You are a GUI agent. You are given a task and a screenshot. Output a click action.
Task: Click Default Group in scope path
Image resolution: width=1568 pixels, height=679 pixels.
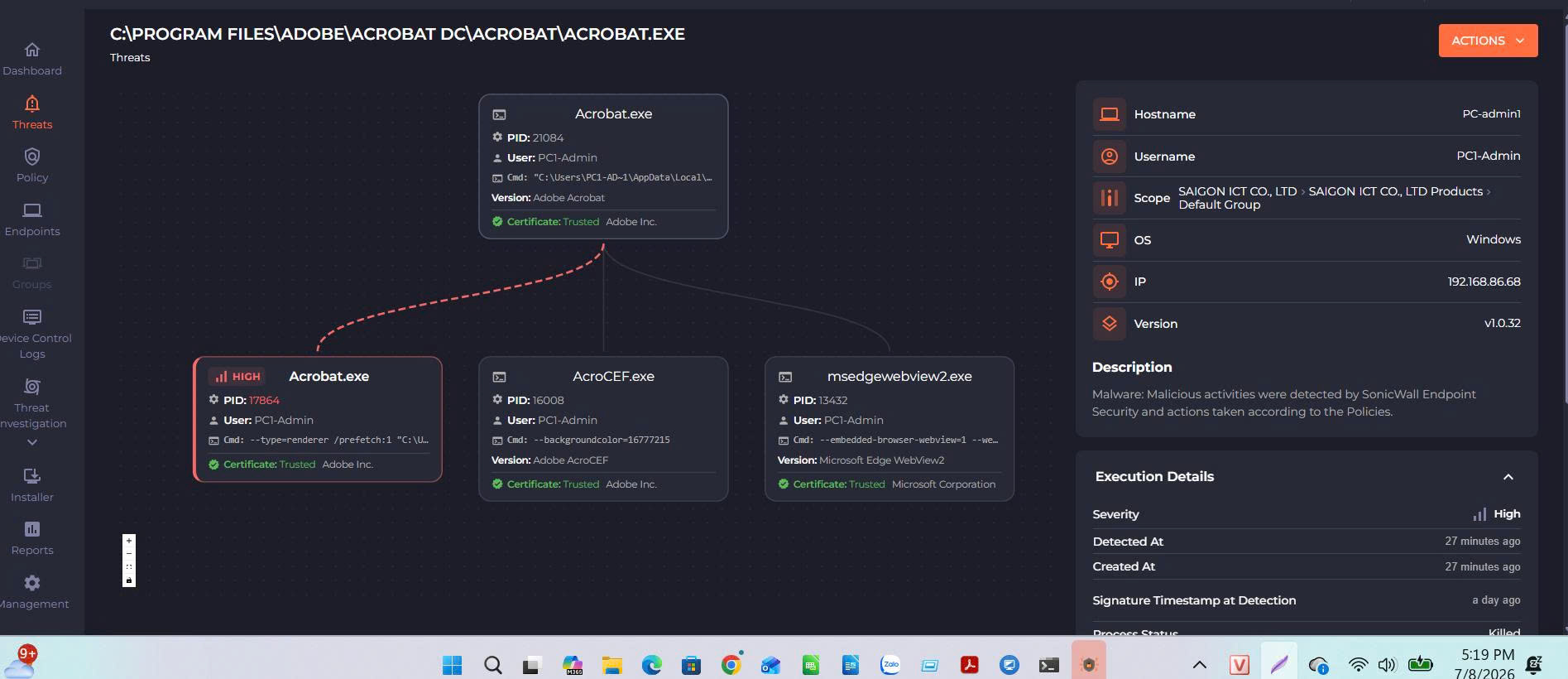[1219, 205]
